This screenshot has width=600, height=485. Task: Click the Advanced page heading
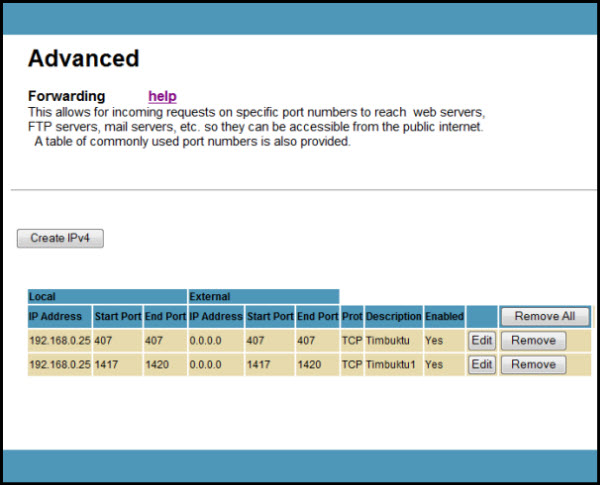tap(83, 58)
